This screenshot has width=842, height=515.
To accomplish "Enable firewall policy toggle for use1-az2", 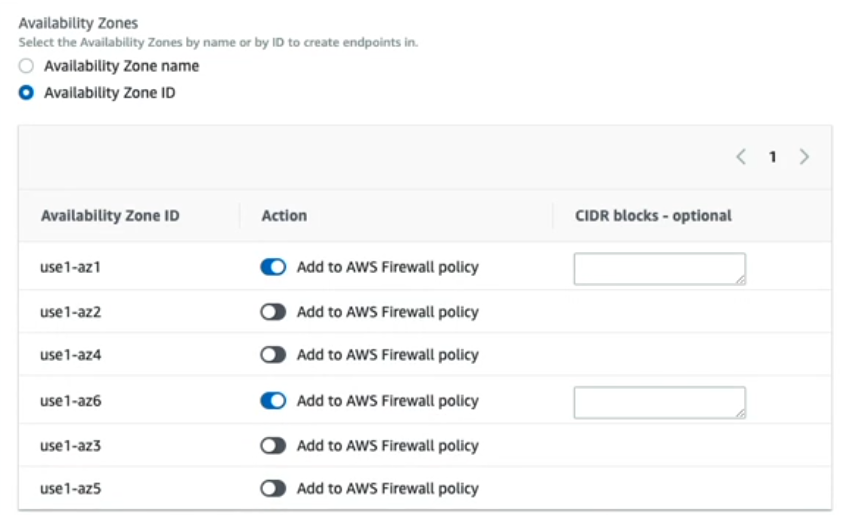I will 273,312.
